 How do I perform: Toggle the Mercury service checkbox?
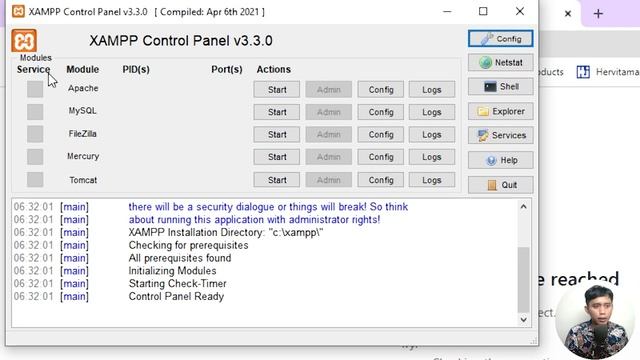[35, 157]
